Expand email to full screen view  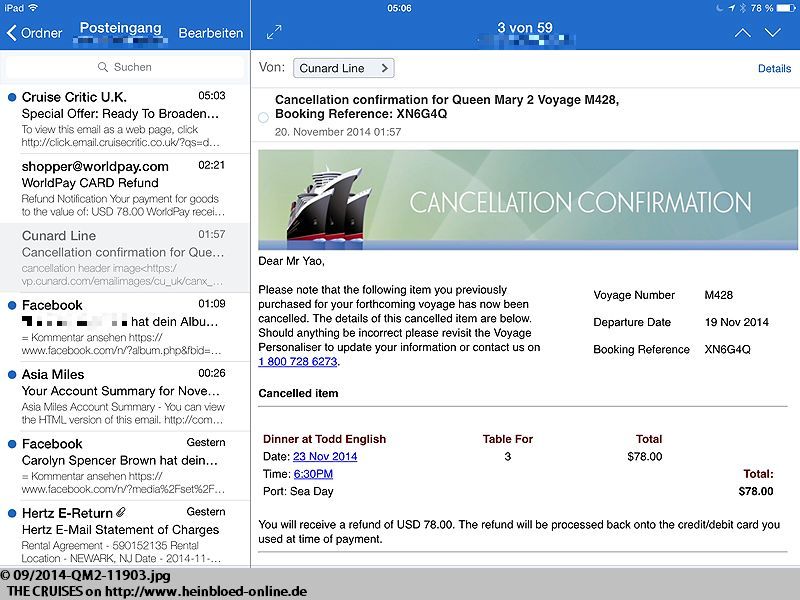point(274,32)
